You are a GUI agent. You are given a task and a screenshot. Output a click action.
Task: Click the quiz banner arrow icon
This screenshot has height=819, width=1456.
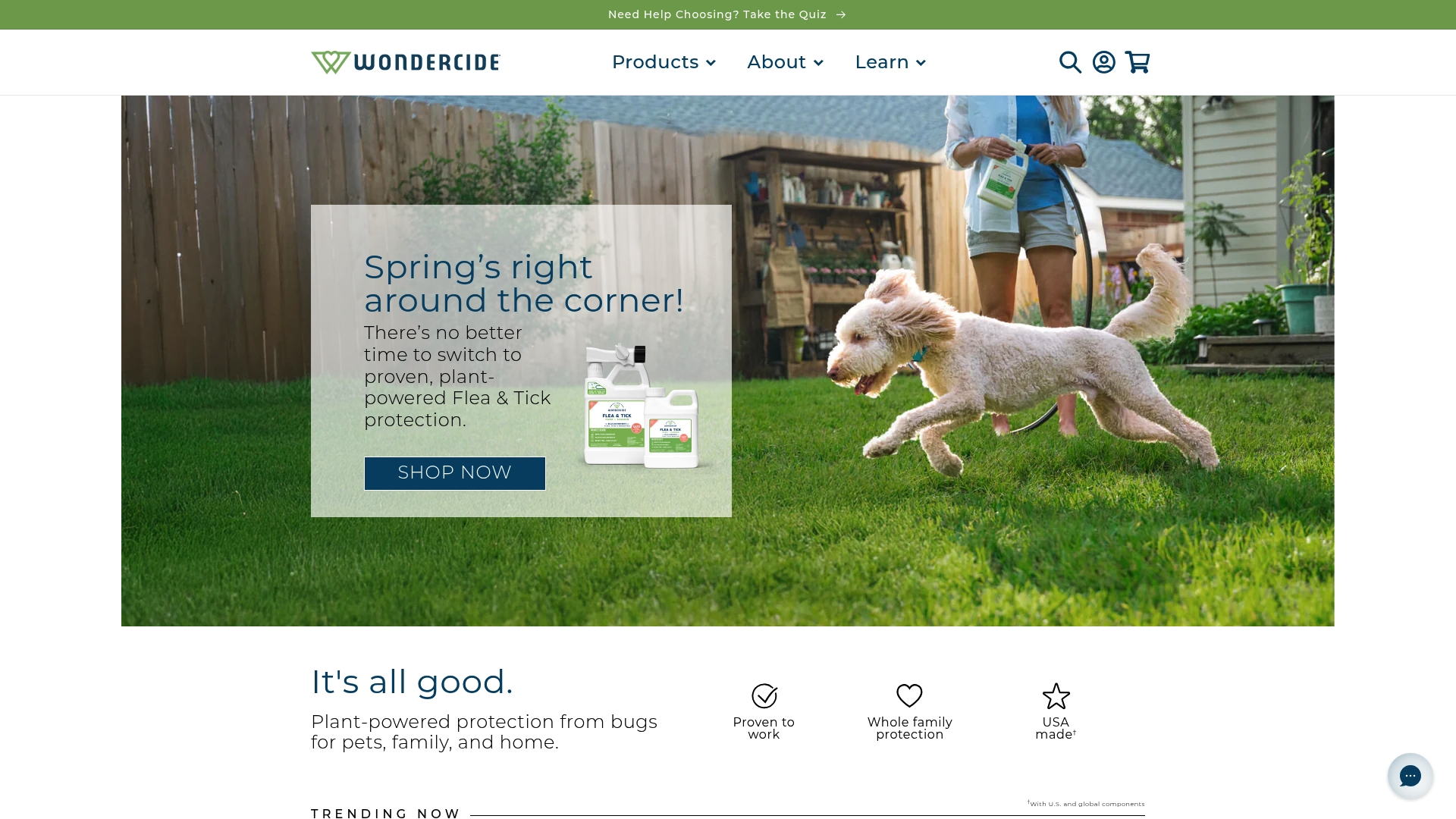840,14
